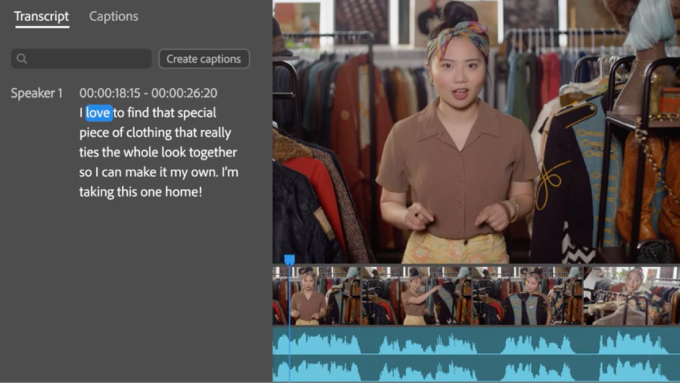Screen dimensions: 680x383
Task: Click the word "own." in transcript
Action: click(204, 172)
